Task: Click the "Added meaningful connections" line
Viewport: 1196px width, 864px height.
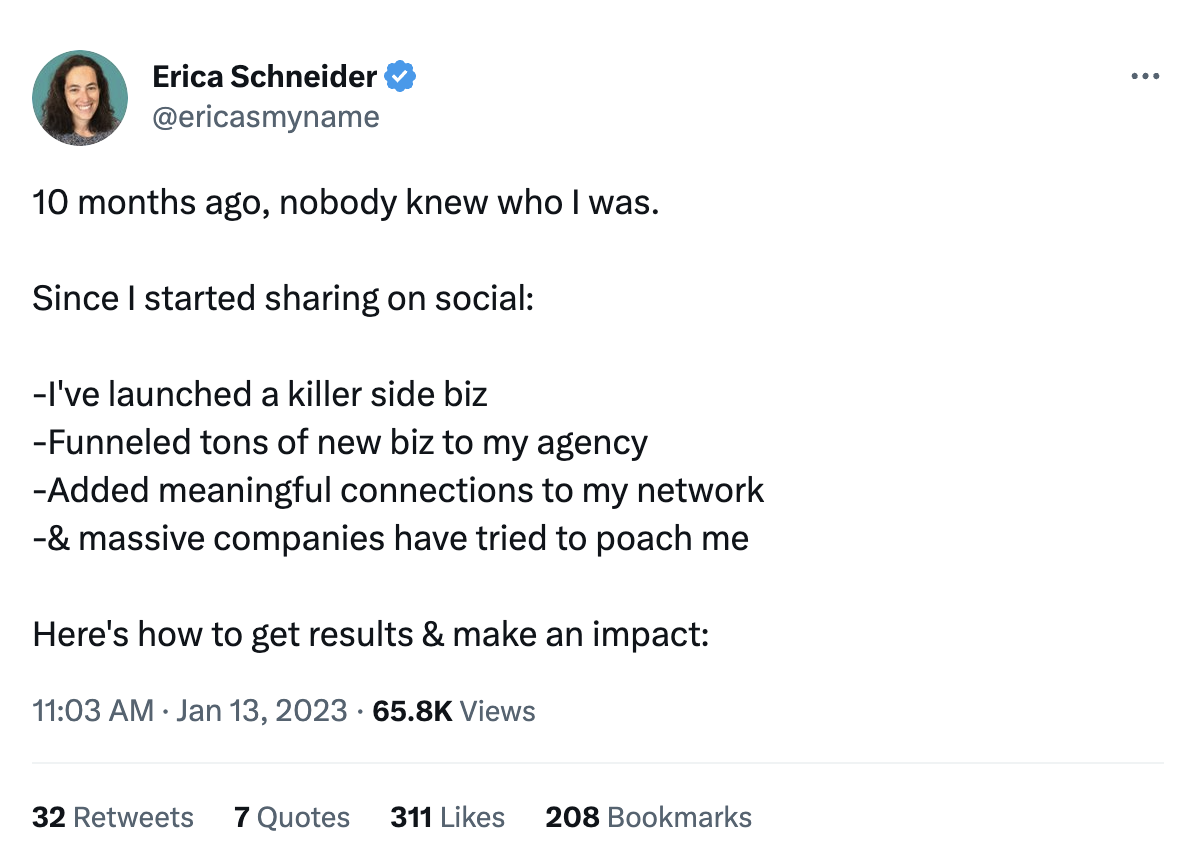Action: [398, 490]
